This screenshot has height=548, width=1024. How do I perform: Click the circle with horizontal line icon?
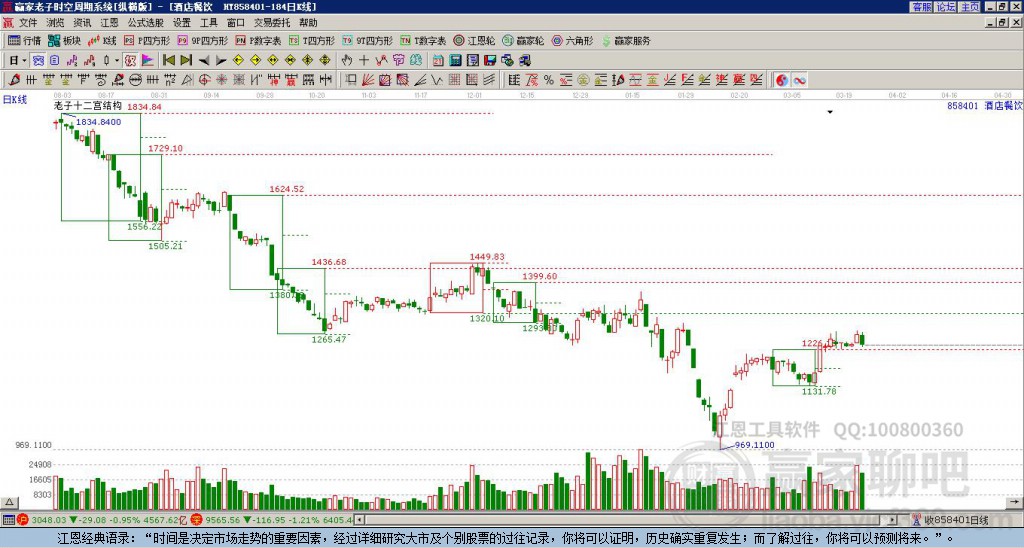coord(135,80)
